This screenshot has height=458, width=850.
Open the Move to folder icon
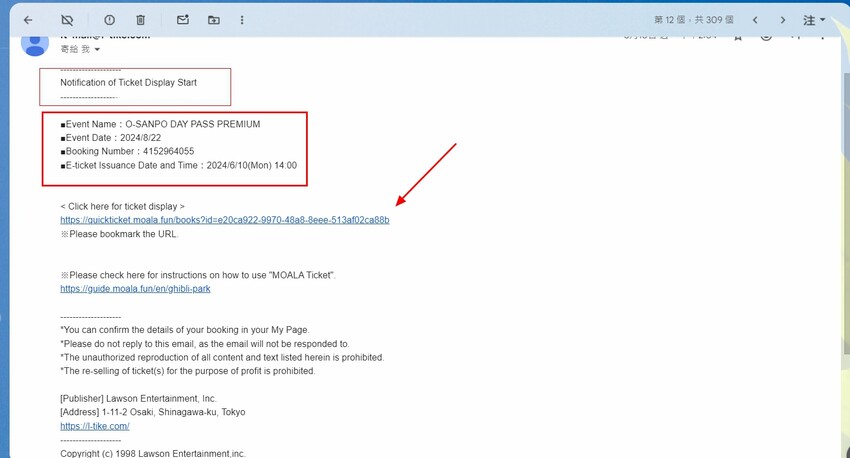click(x=214, y=20)
